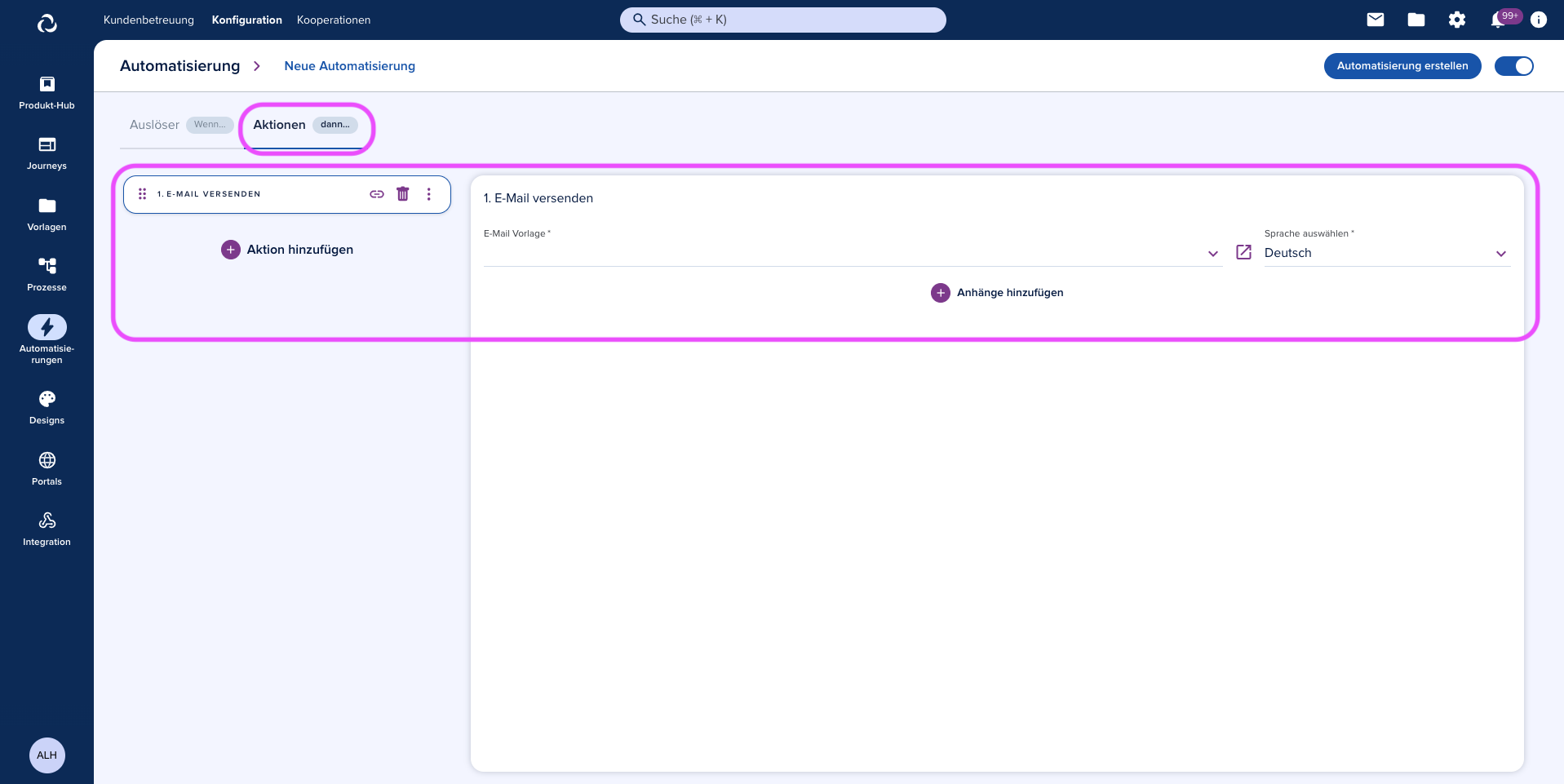Open the ALH user avatar
Image resolution: width=1564 pixels, height=784 pixels.
click(x=47, y=755)
